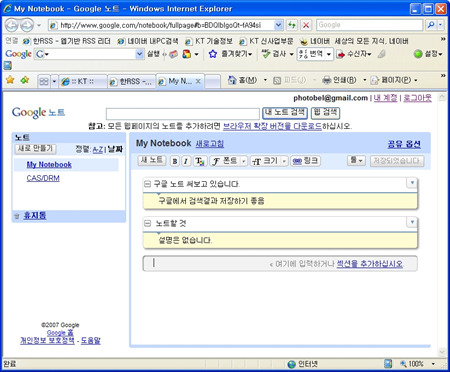Viewport: 450px width, 372px height.
Task: Go forward with the browser Forward button
Action: coord(27,25)
